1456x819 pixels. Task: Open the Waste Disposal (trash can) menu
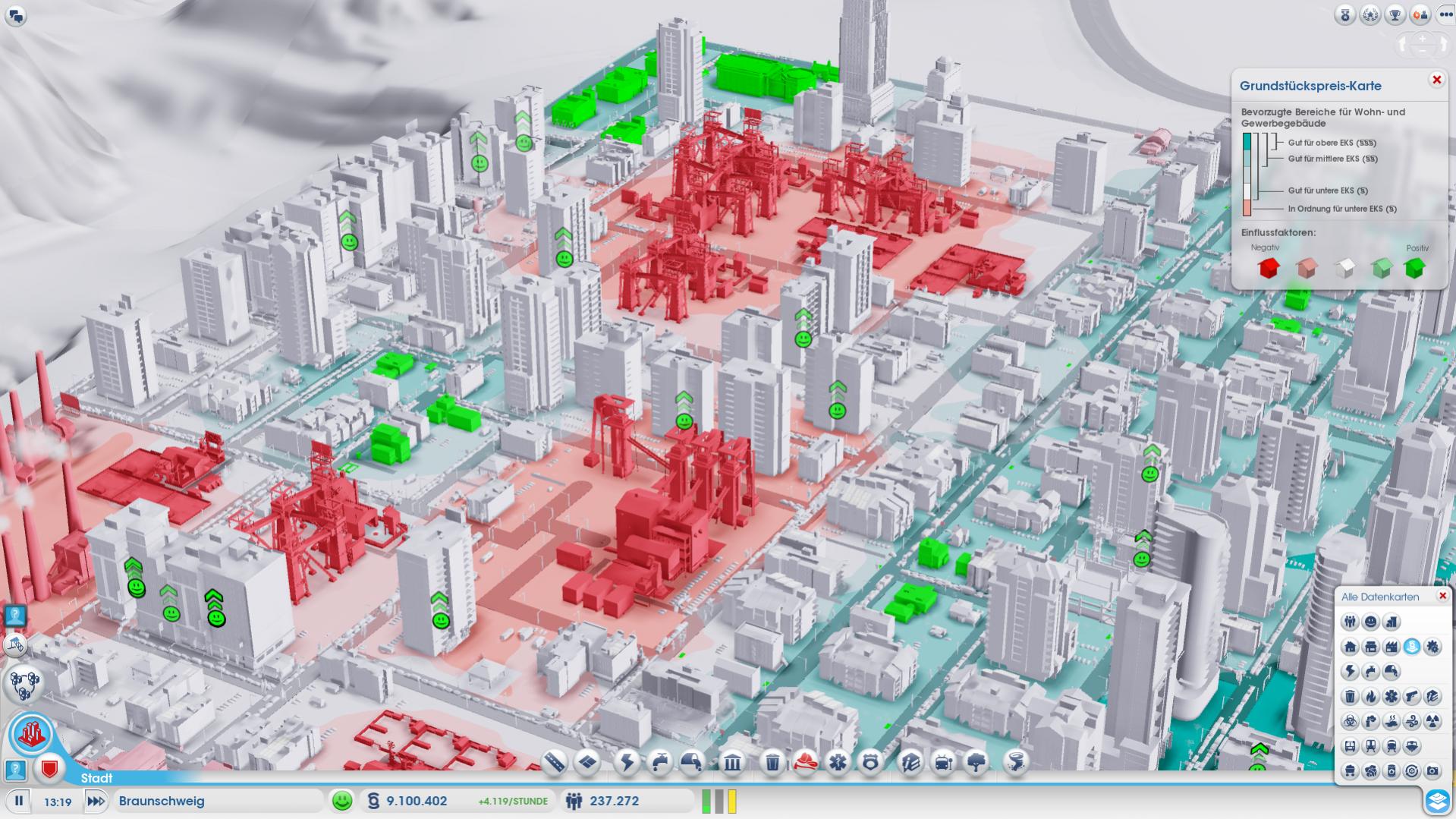(x=772, y=761)
